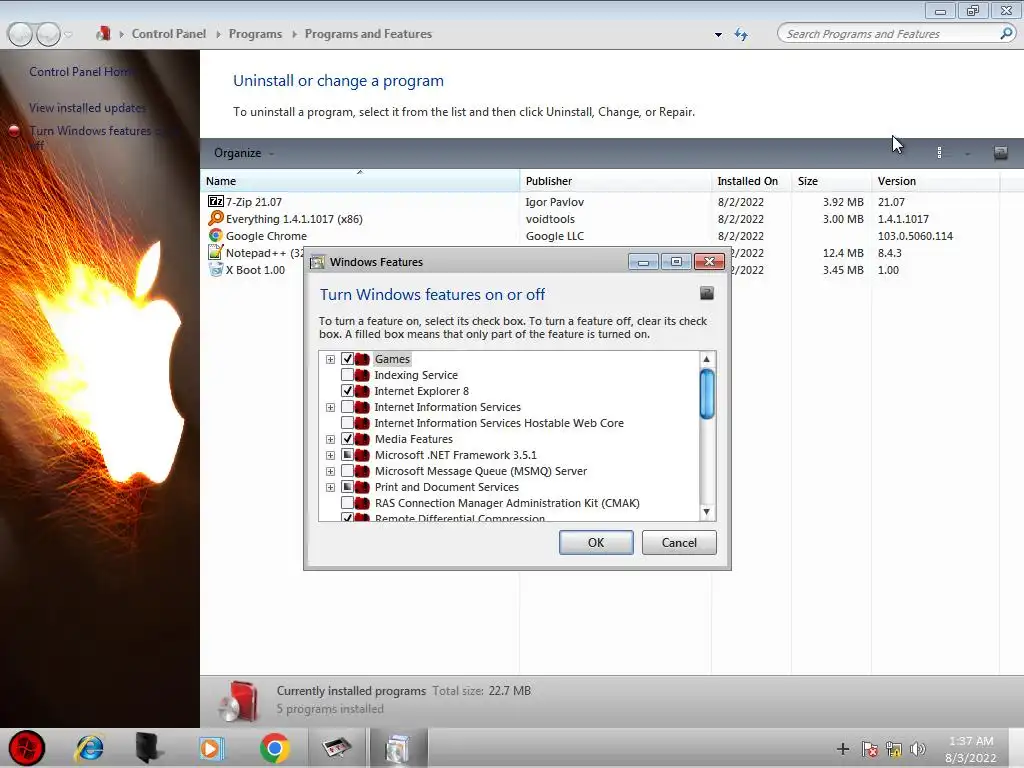Viewport: 1024px width, 768px height.
Task: Check Internet Information Services Hostable Web Core
Action: pos(347,423)
